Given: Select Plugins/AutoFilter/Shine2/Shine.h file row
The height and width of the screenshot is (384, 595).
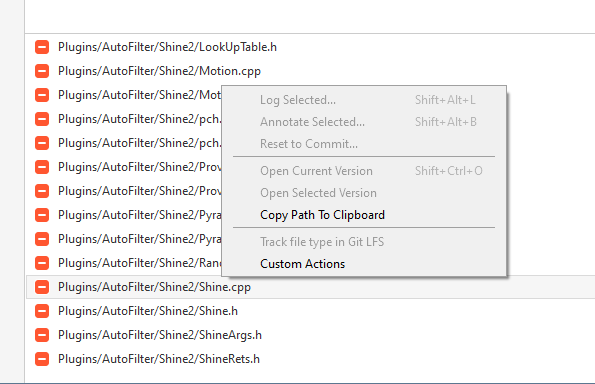Looking at the screenshot, I should (x=310, y=311).
